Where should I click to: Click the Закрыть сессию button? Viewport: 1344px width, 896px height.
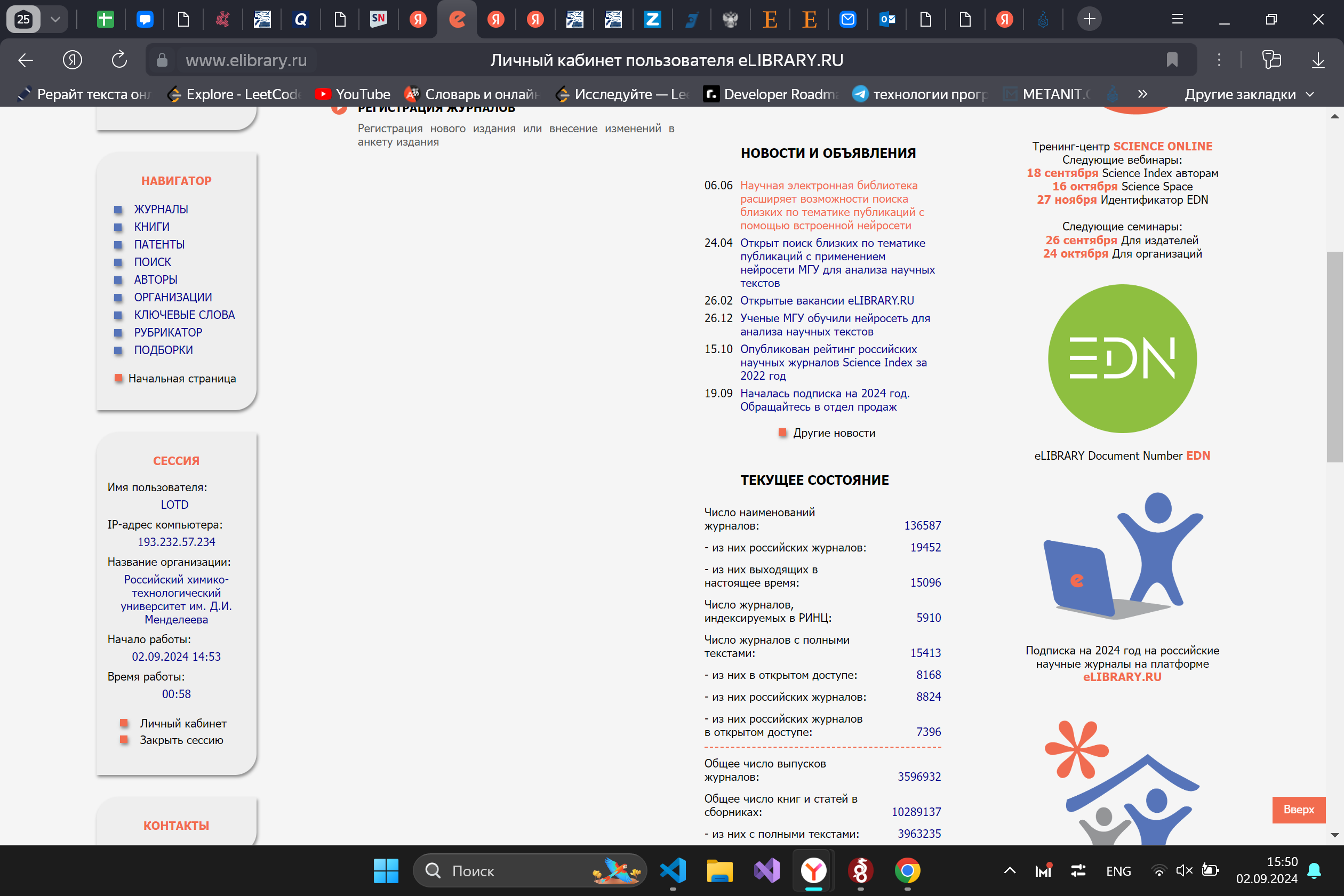pos(182,739)
